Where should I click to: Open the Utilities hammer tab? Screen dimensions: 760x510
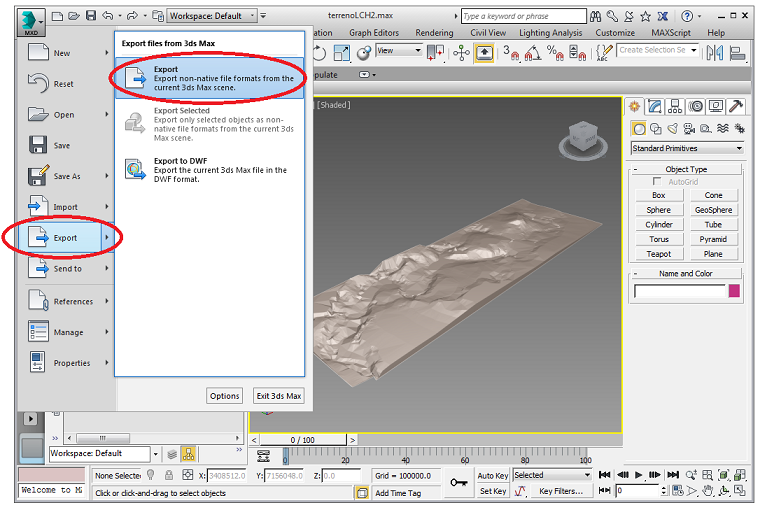point(736,106)
